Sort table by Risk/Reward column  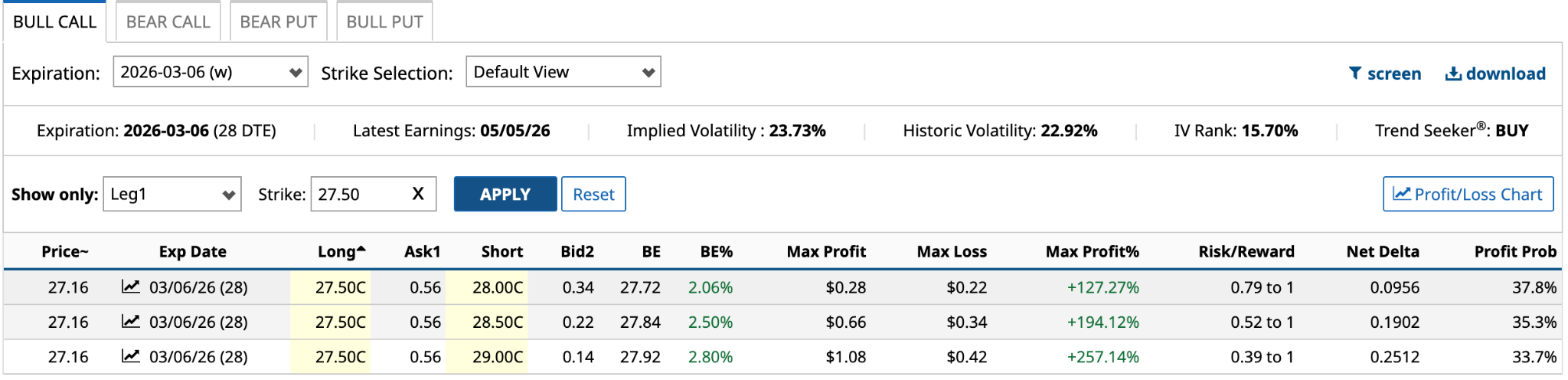click(1246, 251)
